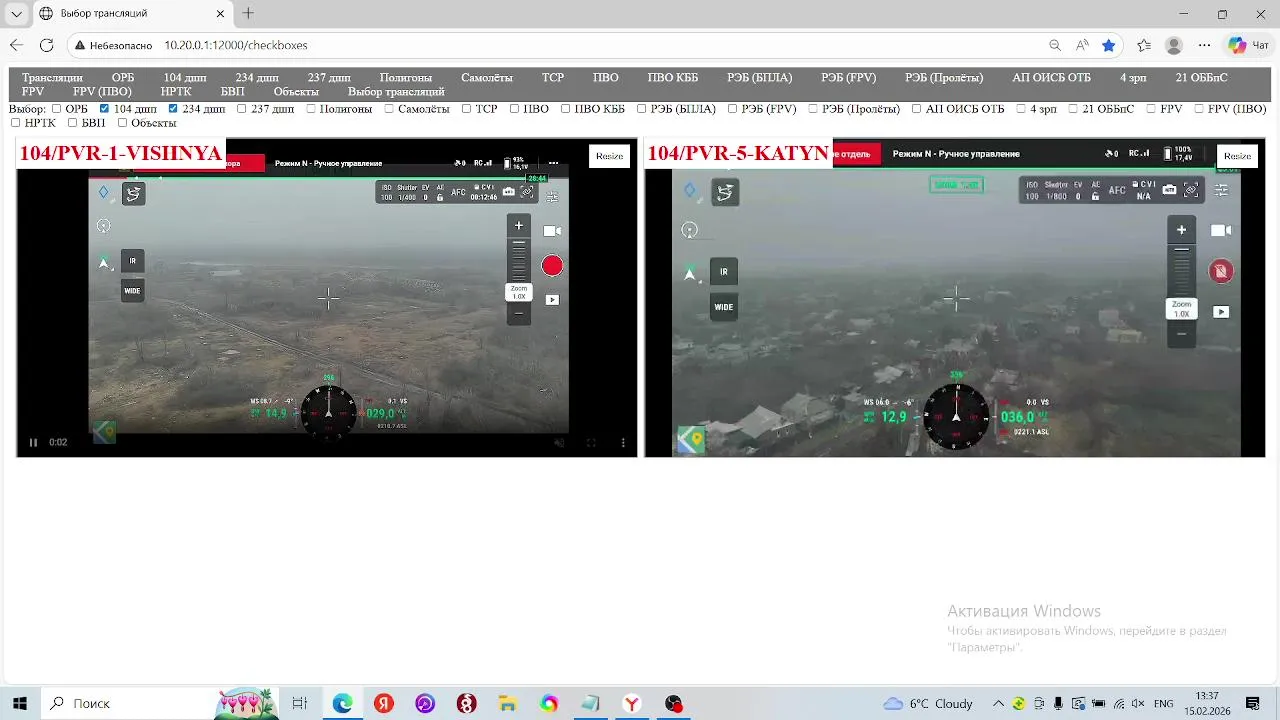Image resolution: width=1280 pixels, height=720 pixels.
Task: Click the red record button in VISHNYA feed
Action: coord(552,266)
